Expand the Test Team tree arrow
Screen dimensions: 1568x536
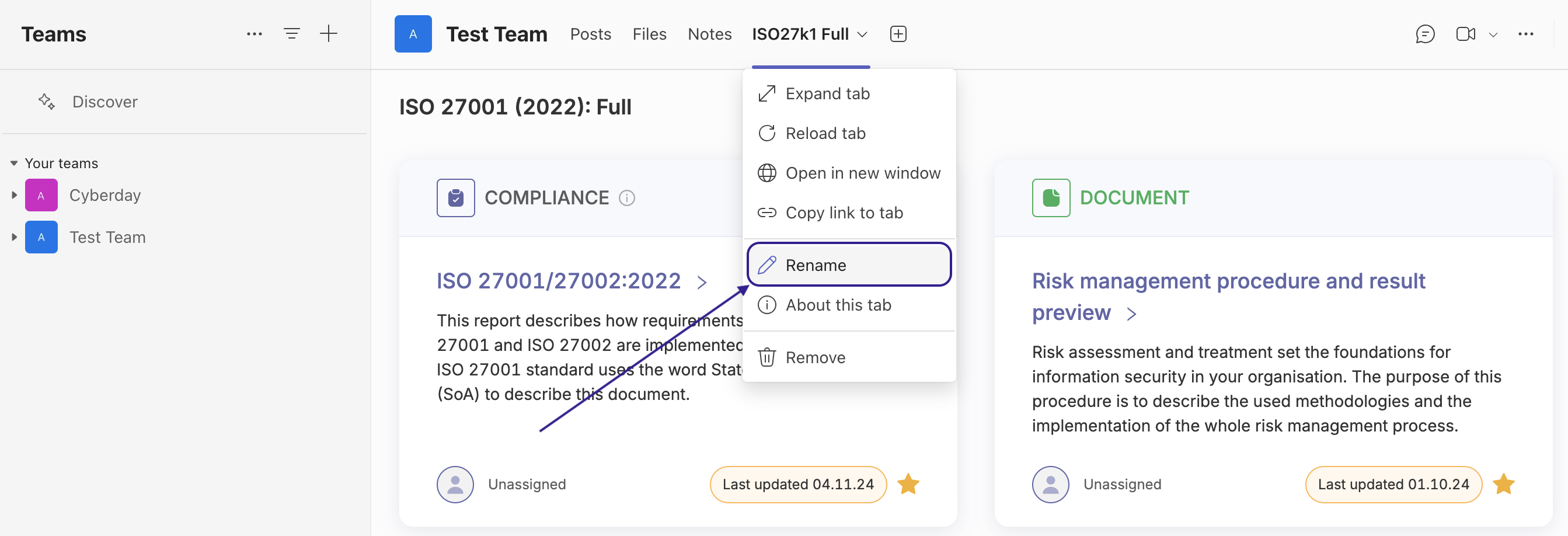point(14,237)
